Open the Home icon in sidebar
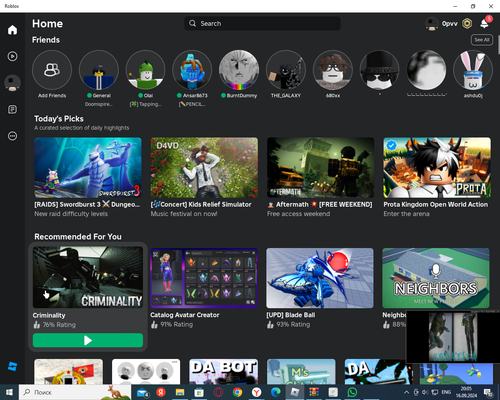Screen dimensions: 500x400 coord(12,30)
